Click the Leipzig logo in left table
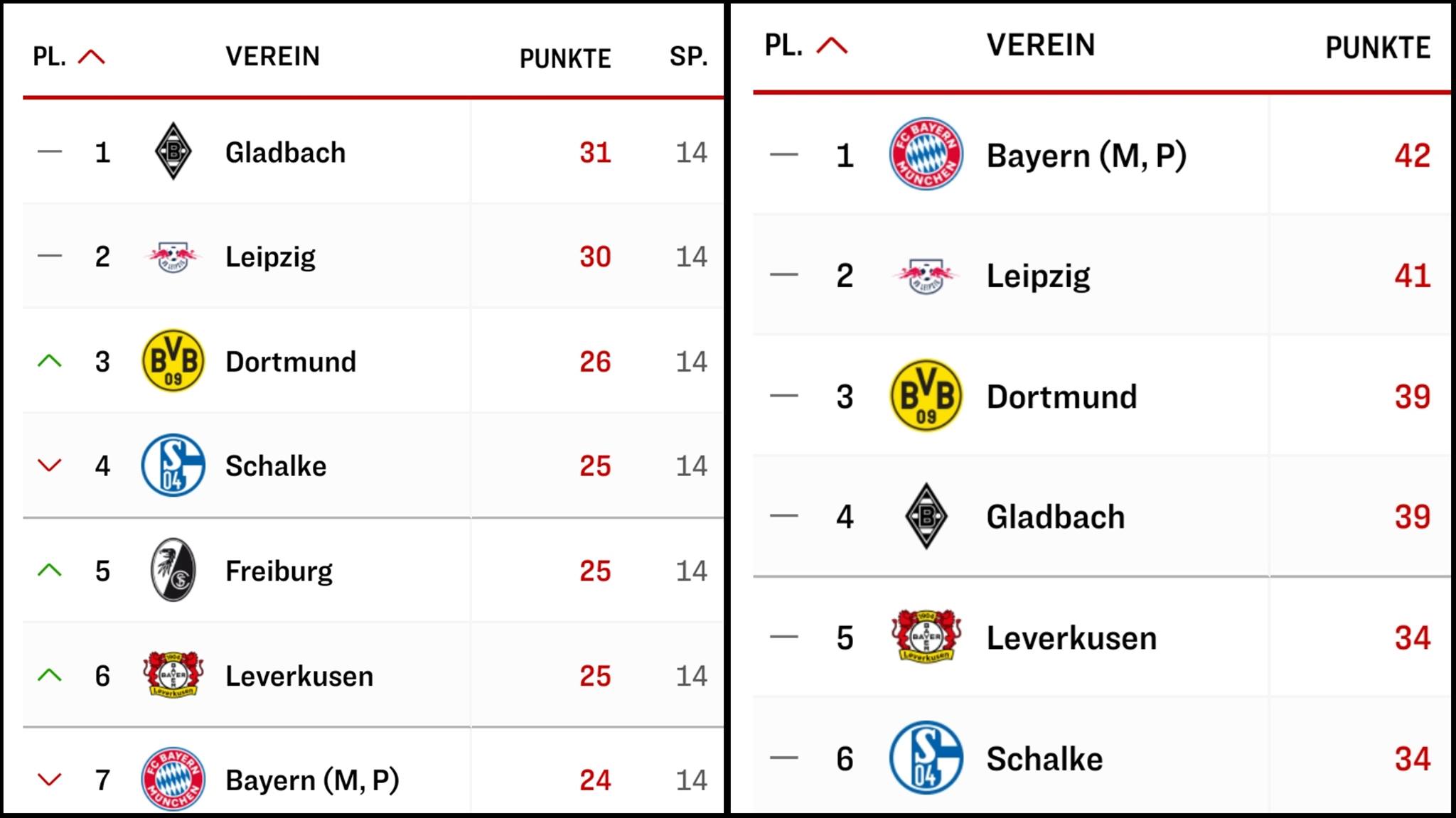Image resolution: width=1456 pixels, height=818 pixels. (173, 257)
